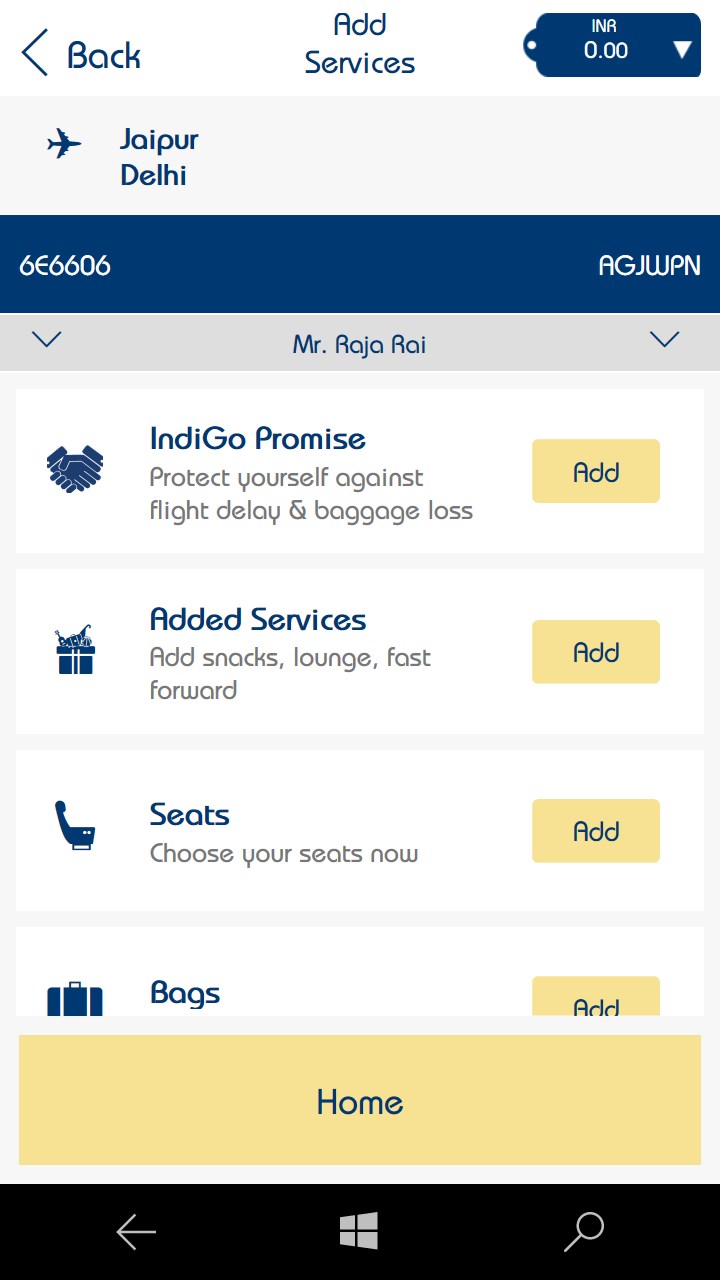
Task: Tap the system search magnifier icon
Action: coord(584,1232)
